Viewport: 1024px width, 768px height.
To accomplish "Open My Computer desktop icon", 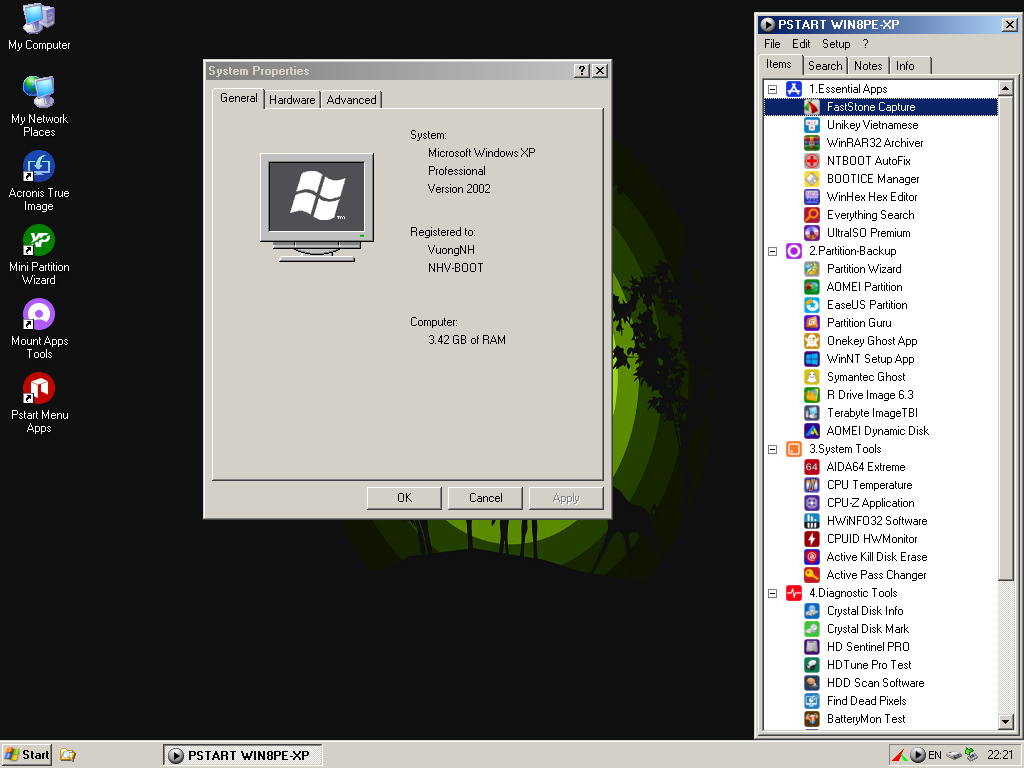I will [x=39, y=27].
